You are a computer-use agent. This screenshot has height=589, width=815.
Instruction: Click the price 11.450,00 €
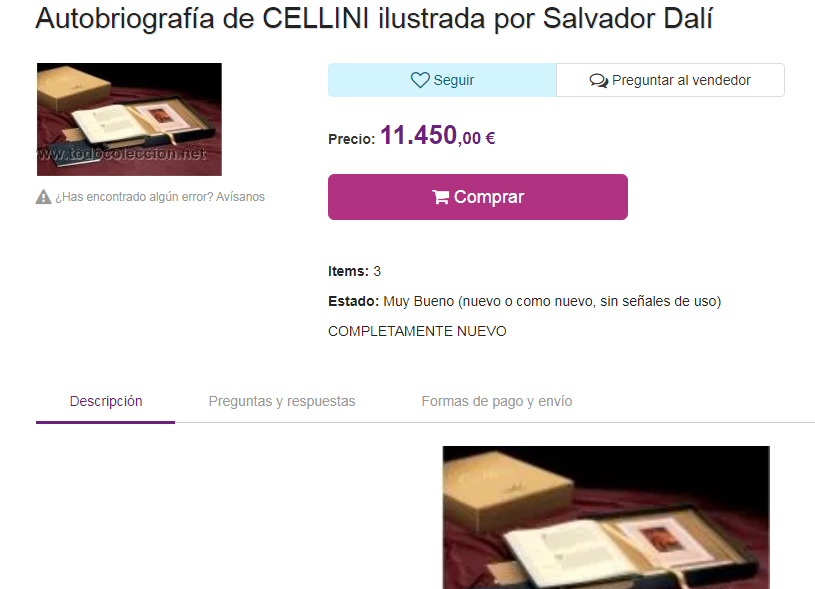tap(438, 136)
